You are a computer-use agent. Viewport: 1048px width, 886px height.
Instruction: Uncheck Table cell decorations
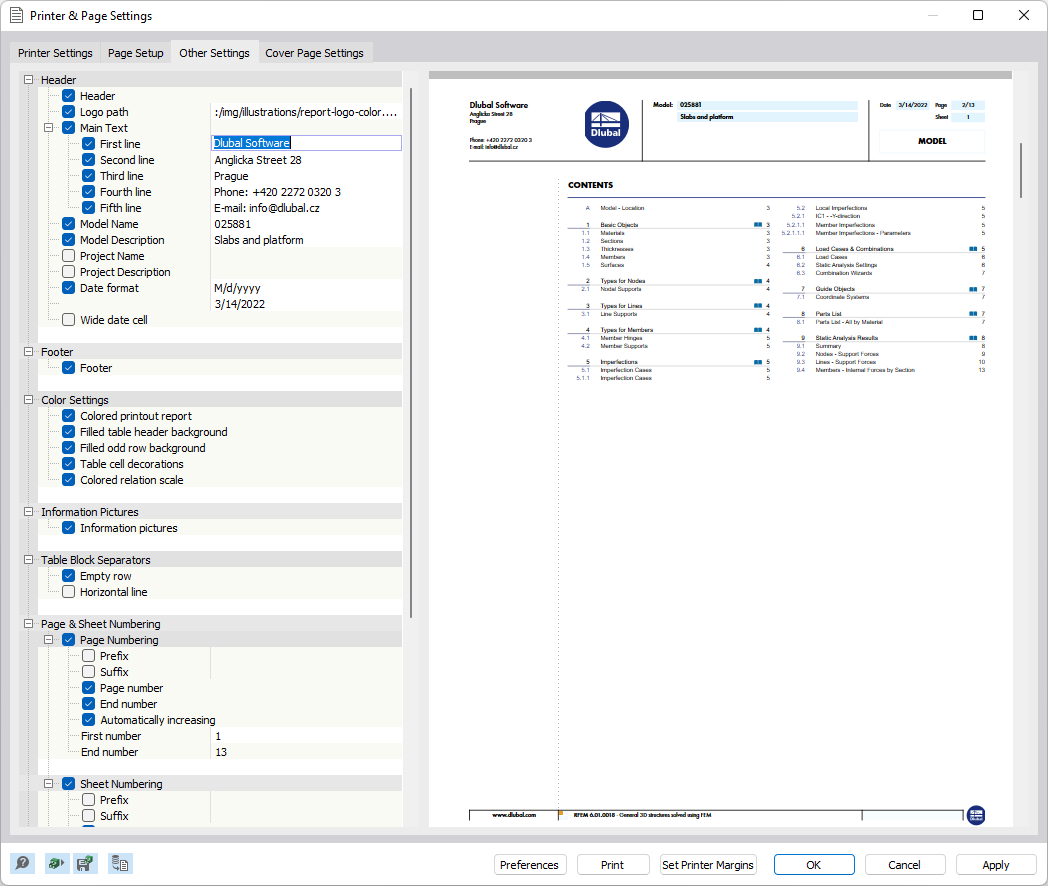[69, 464]
